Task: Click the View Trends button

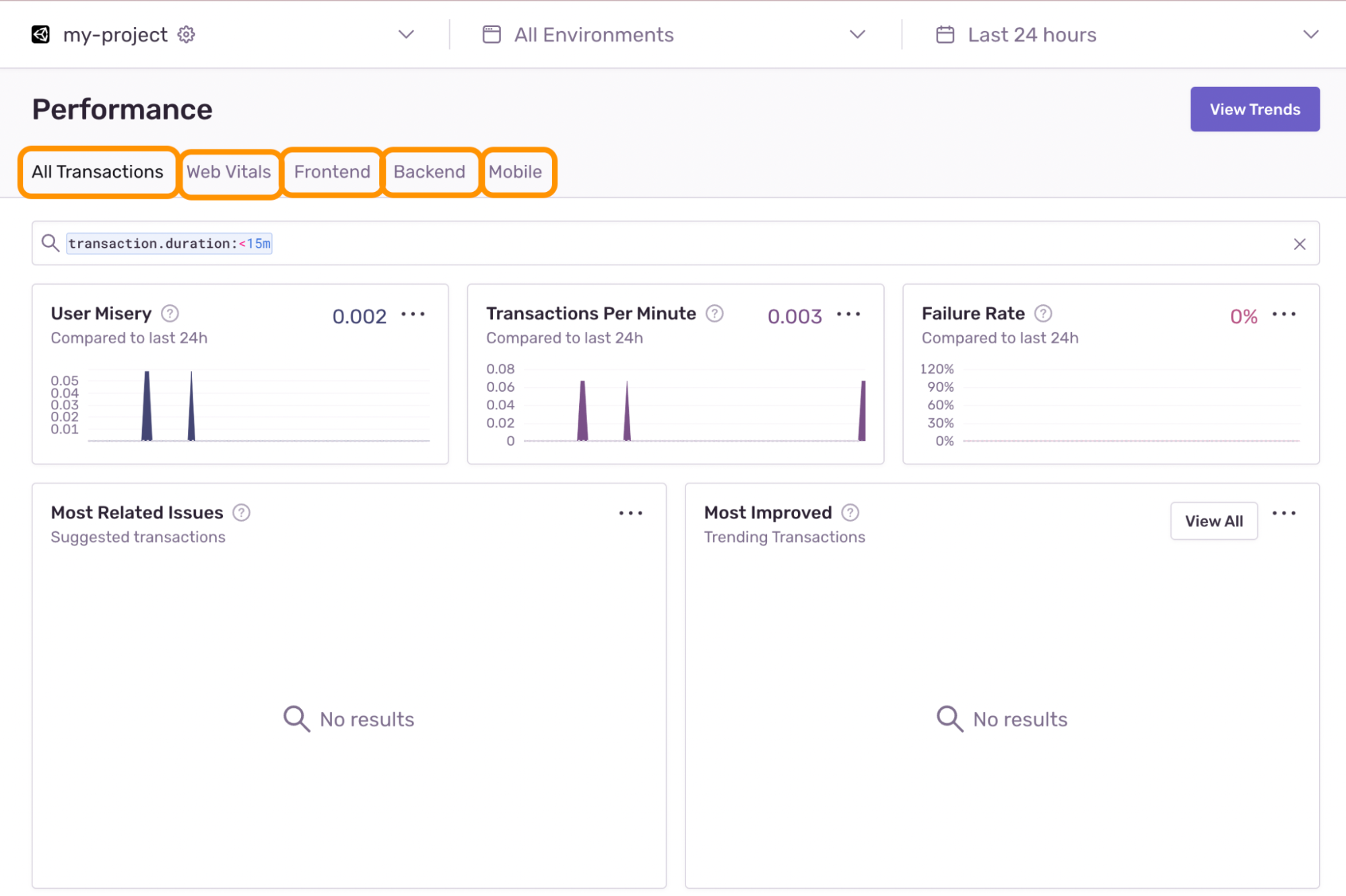Action: coord(1254,109)
